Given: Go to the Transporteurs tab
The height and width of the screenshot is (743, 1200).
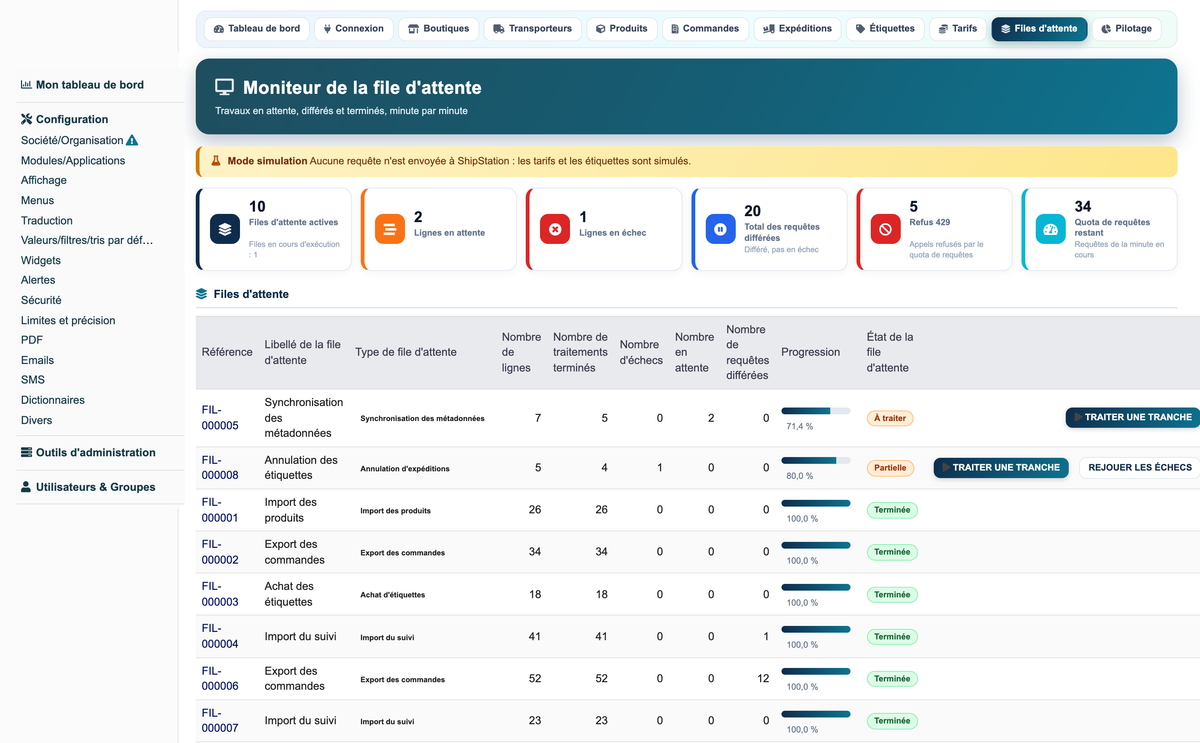Looking at the screenshot, I should coord(533,29).
